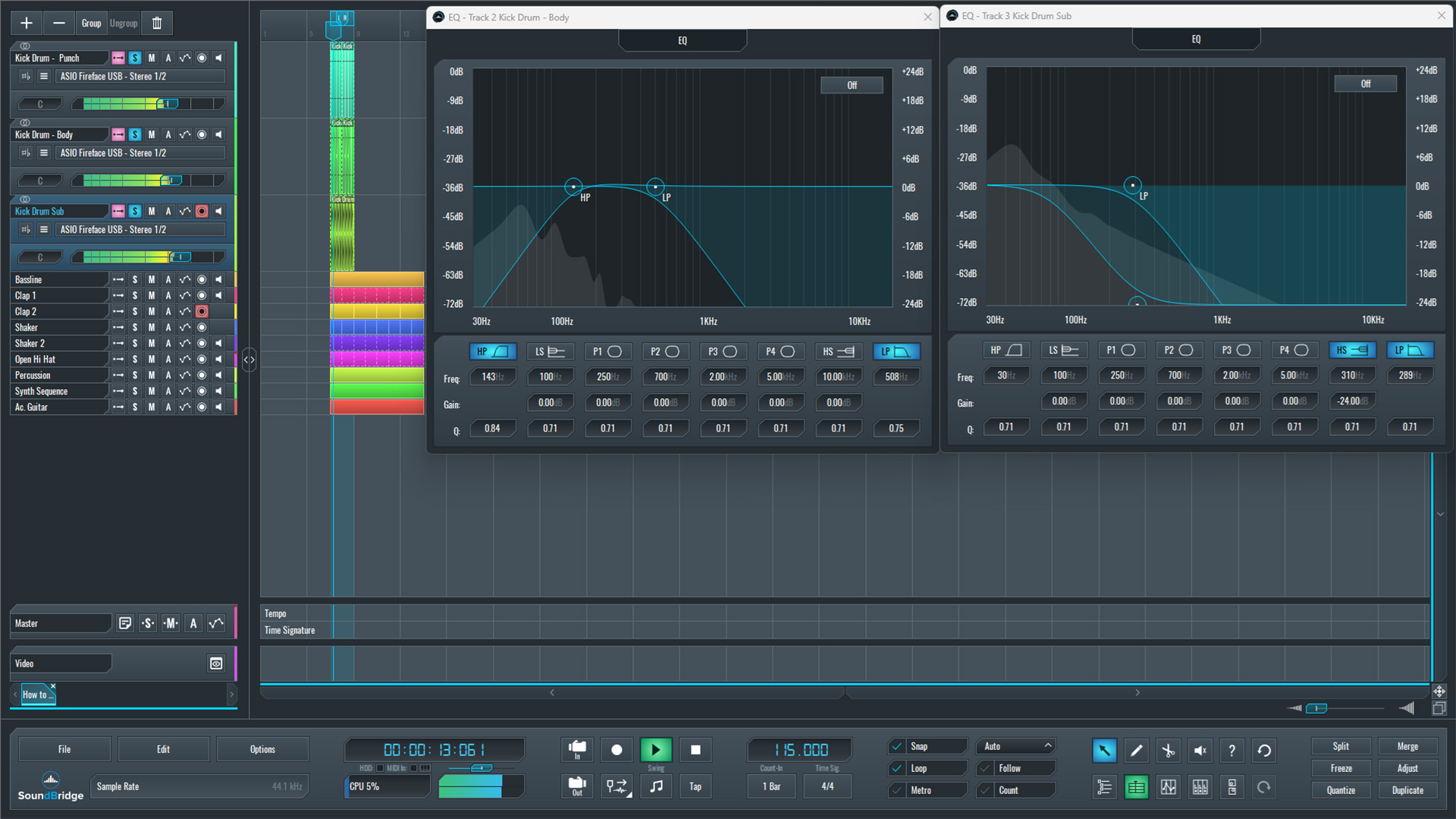1456x819 pixels.
Task: Toggle LS band in Track 2 EQ
Action: point(550,352)
